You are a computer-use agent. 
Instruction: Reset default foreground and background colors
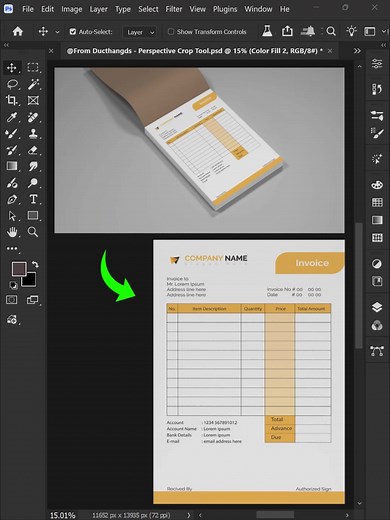pyautogui.click(x=13, y=285)
